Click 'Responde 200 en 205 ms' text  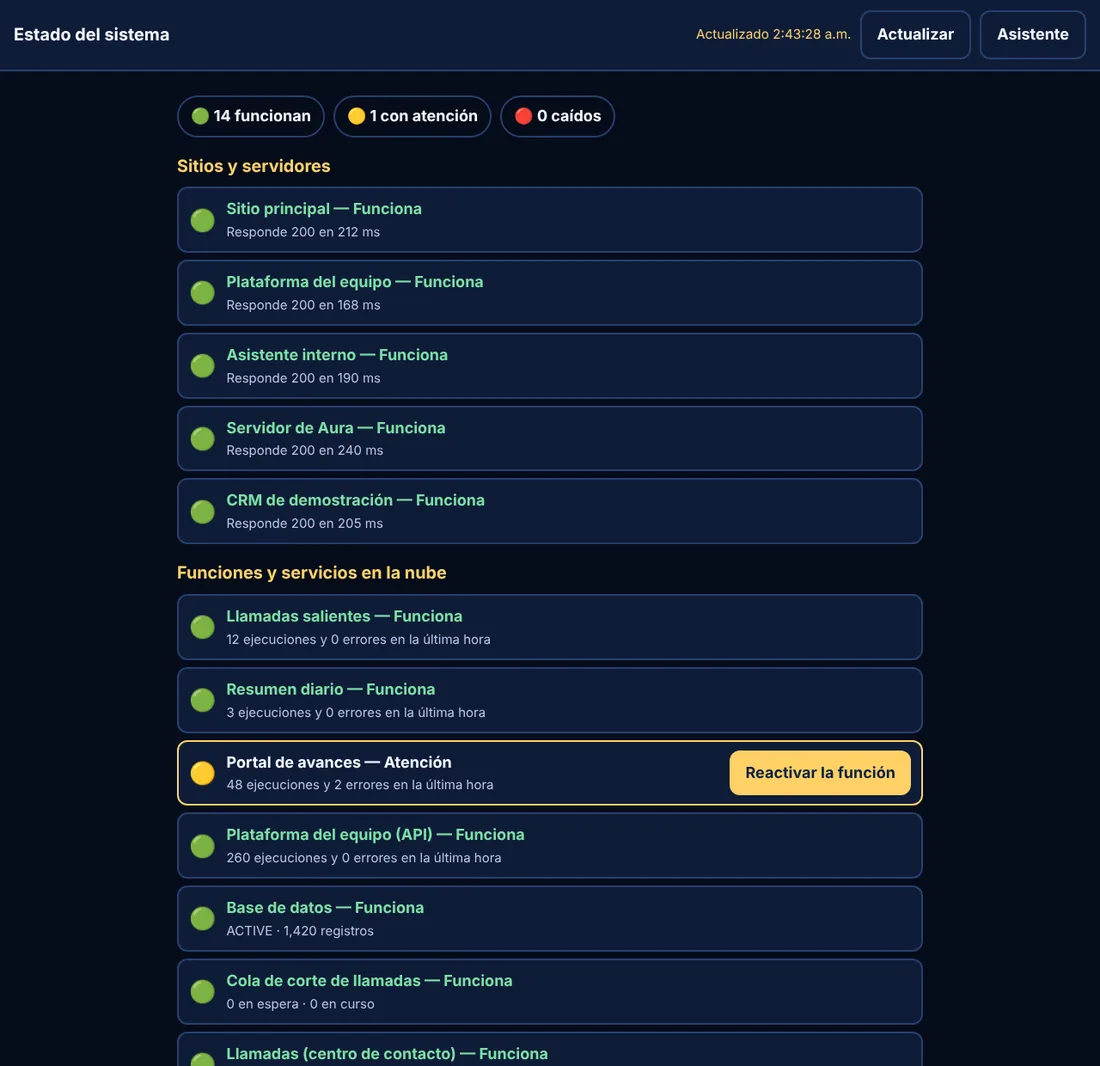pyautogui.click(x=304, y=523)
